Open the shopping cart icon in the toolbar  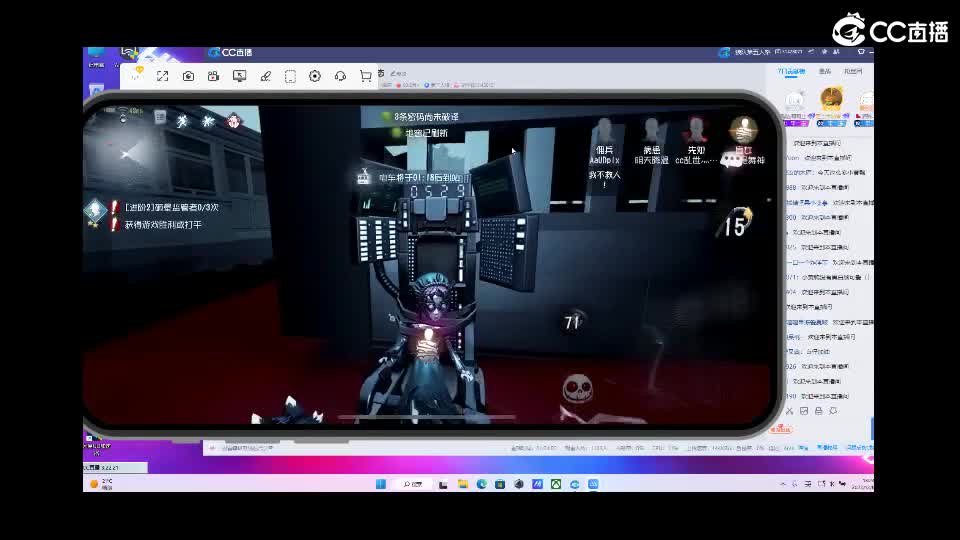[366, 76]
